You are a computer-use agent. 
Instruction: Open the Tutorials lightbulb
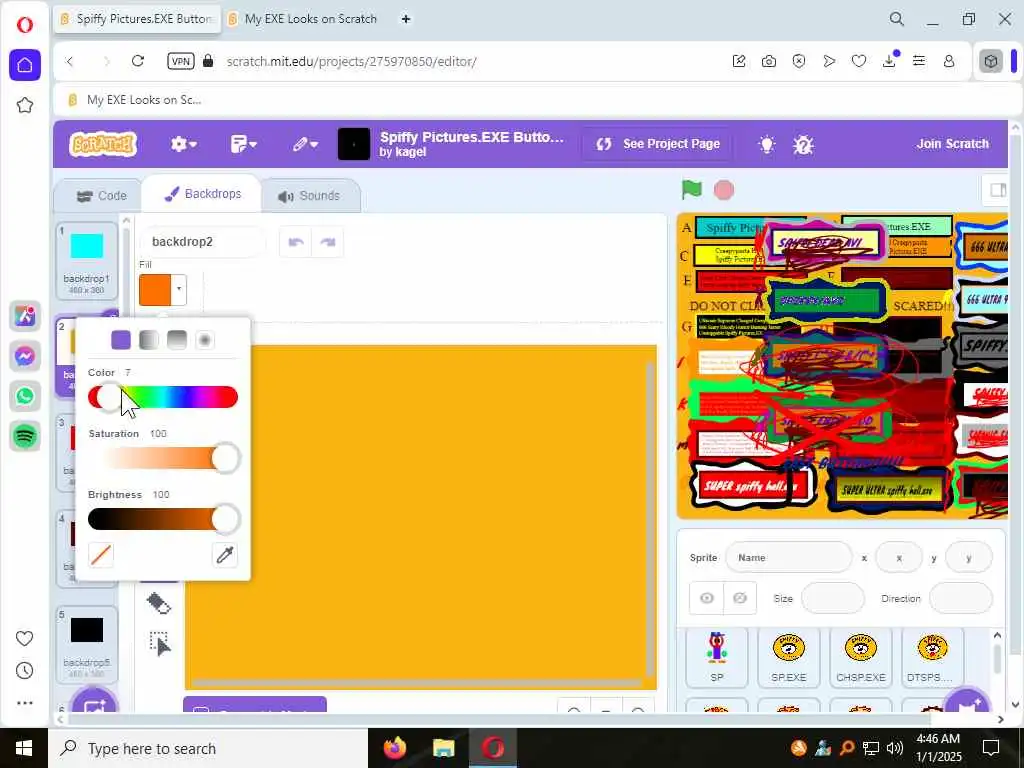(x=767, y=144)
